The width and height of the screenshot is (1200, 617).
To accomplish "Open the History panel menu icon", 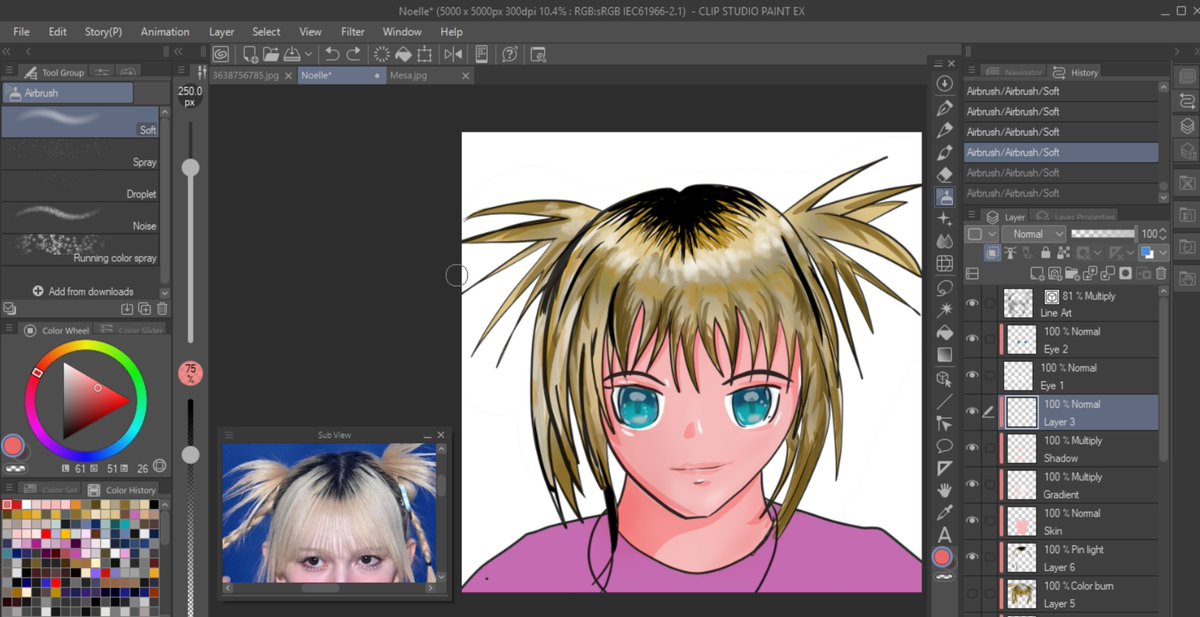I will point(970,72).
